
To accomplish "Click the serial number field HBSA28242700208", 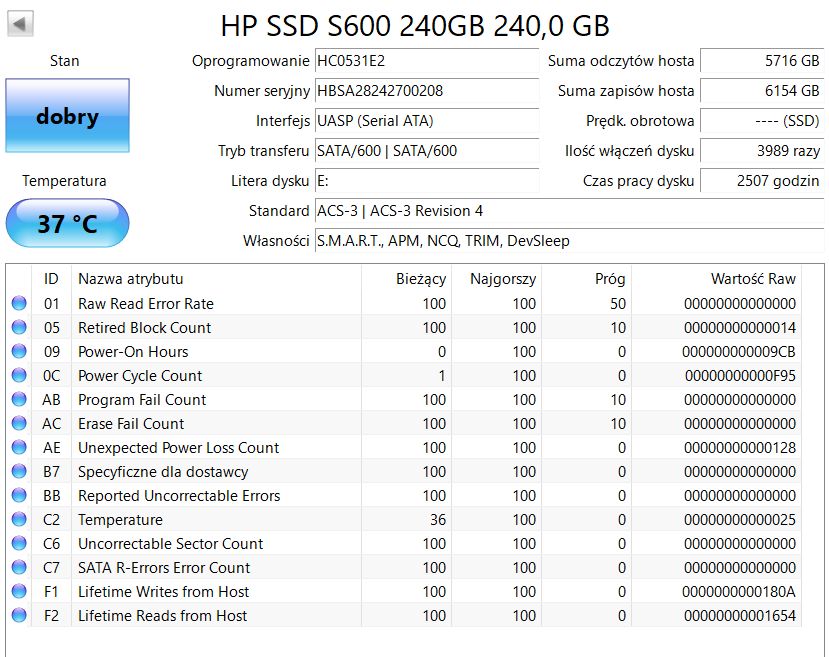I will click(x=427, y=91).
